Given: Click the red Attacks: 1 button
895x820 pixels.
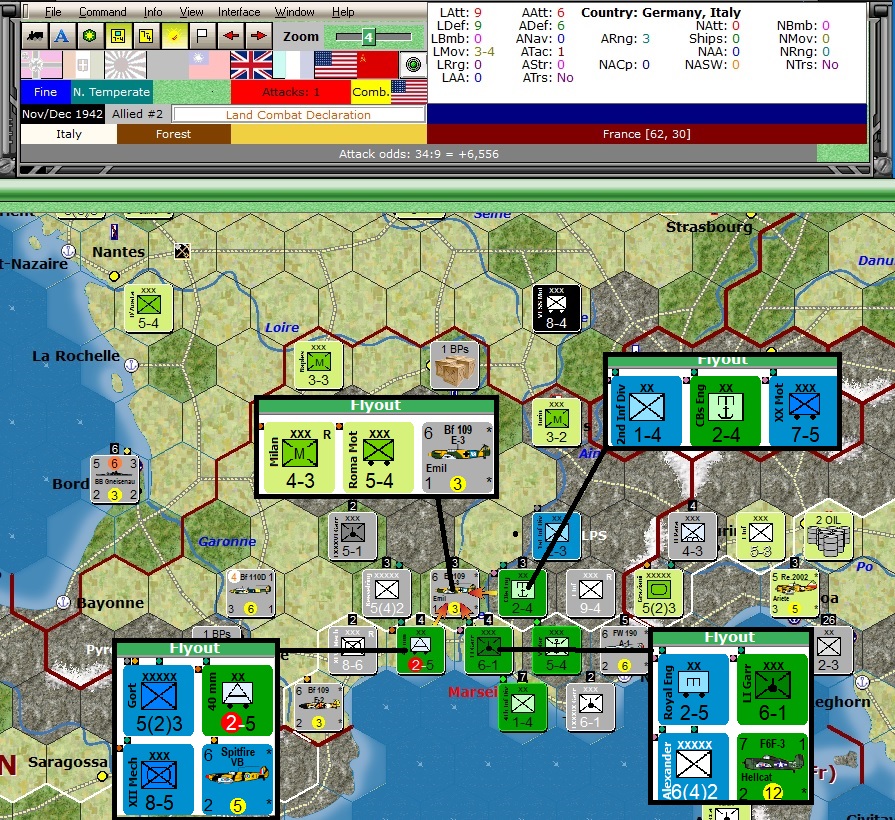Looking at the screenshot, I should 291,92.
